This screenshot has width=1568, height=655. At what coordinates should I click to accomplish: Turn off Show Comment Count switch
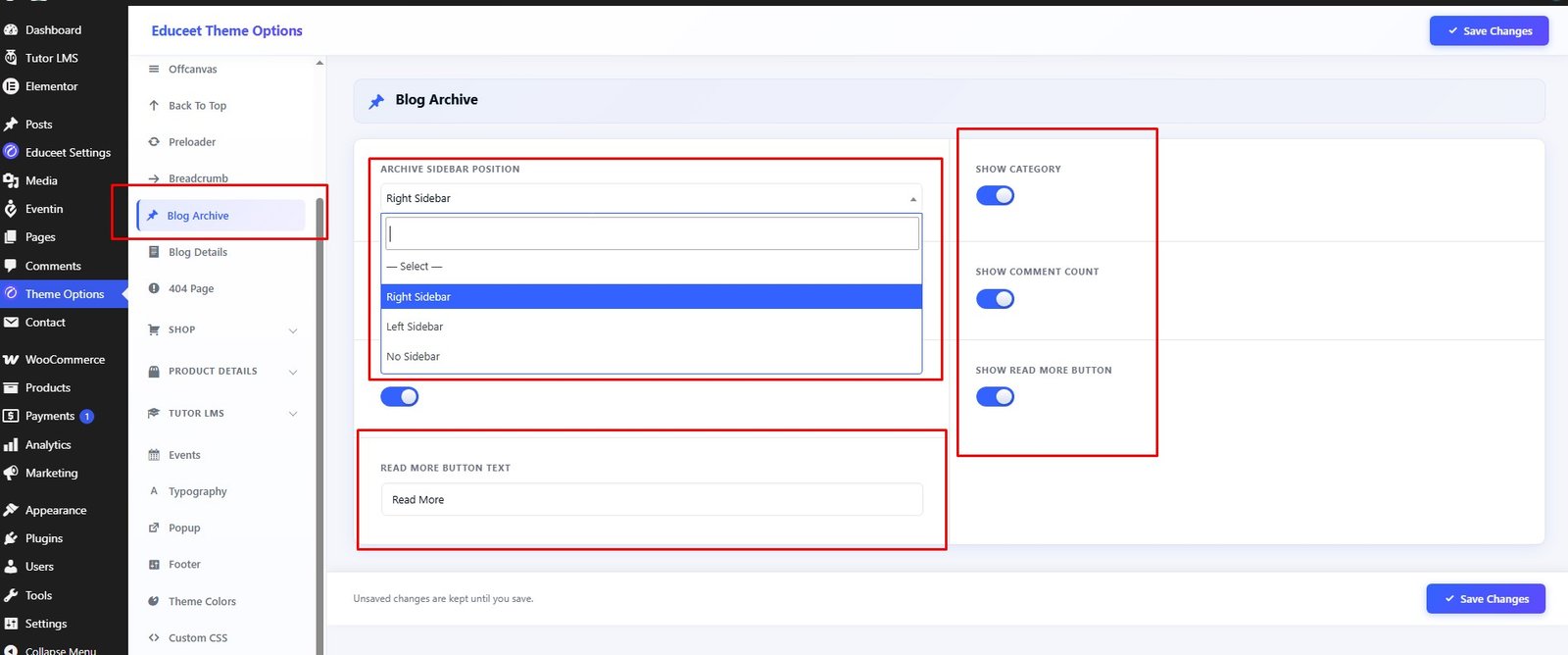pos(995,299)
